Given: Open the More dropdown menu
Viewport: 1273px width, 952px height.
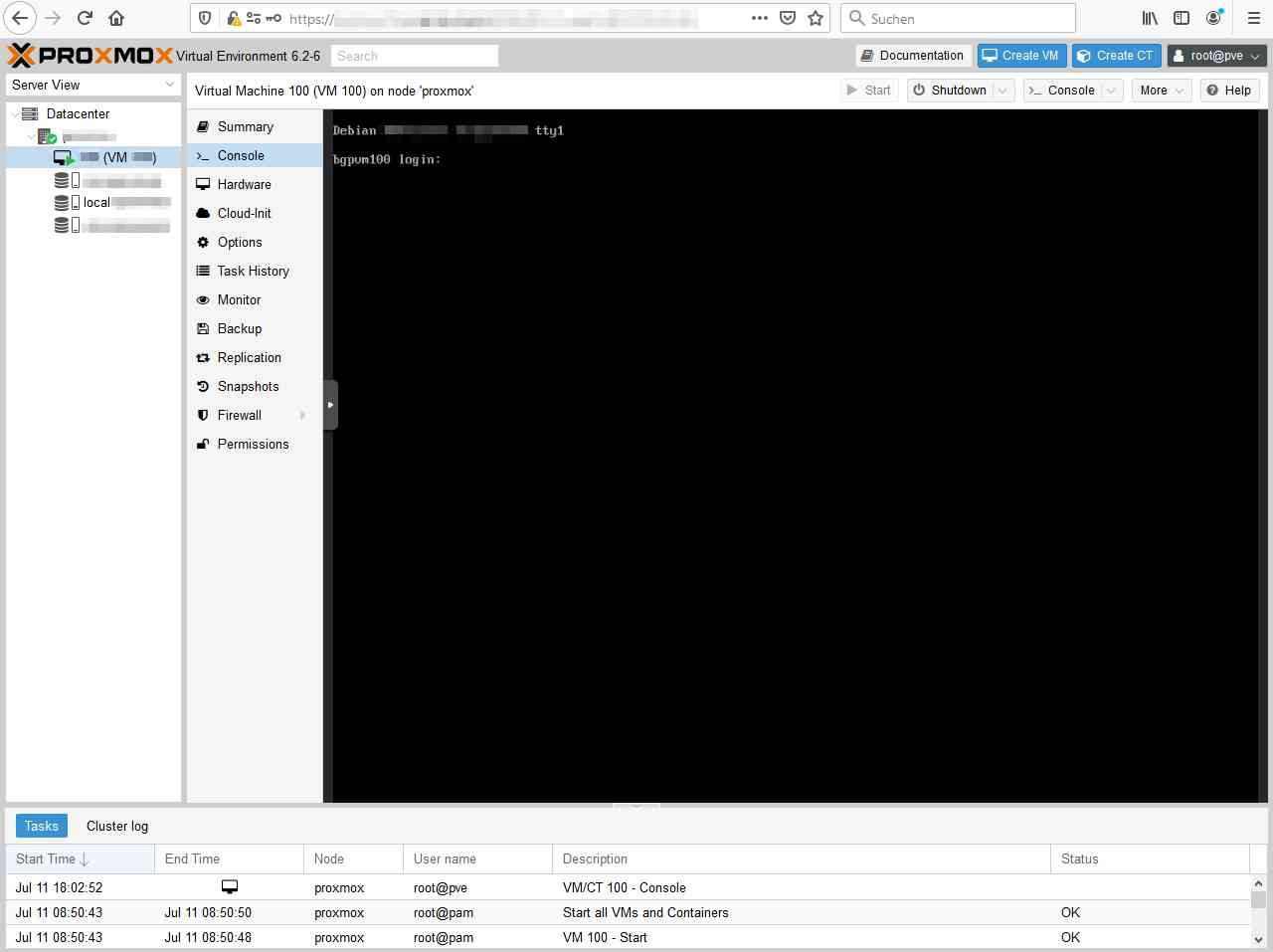Looking at the screenshot, I should 1161,91.
